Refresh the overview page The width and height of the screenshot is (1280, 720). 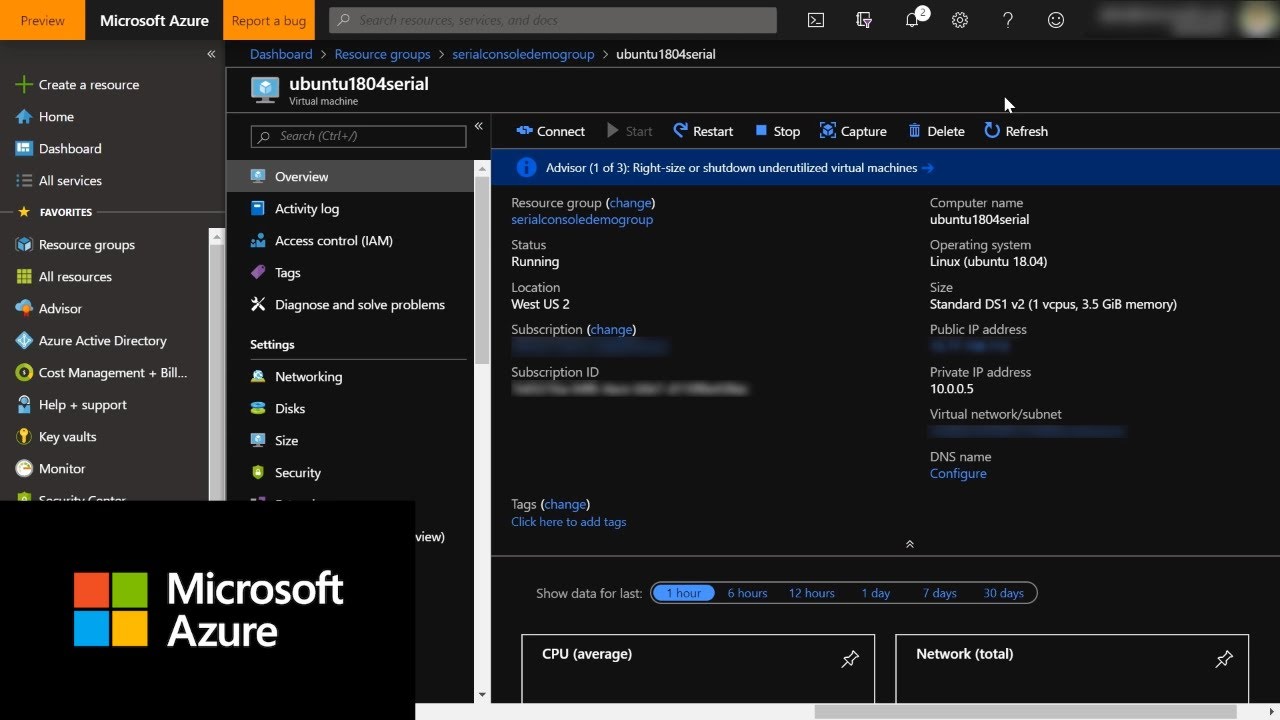tap(1016, 131)
